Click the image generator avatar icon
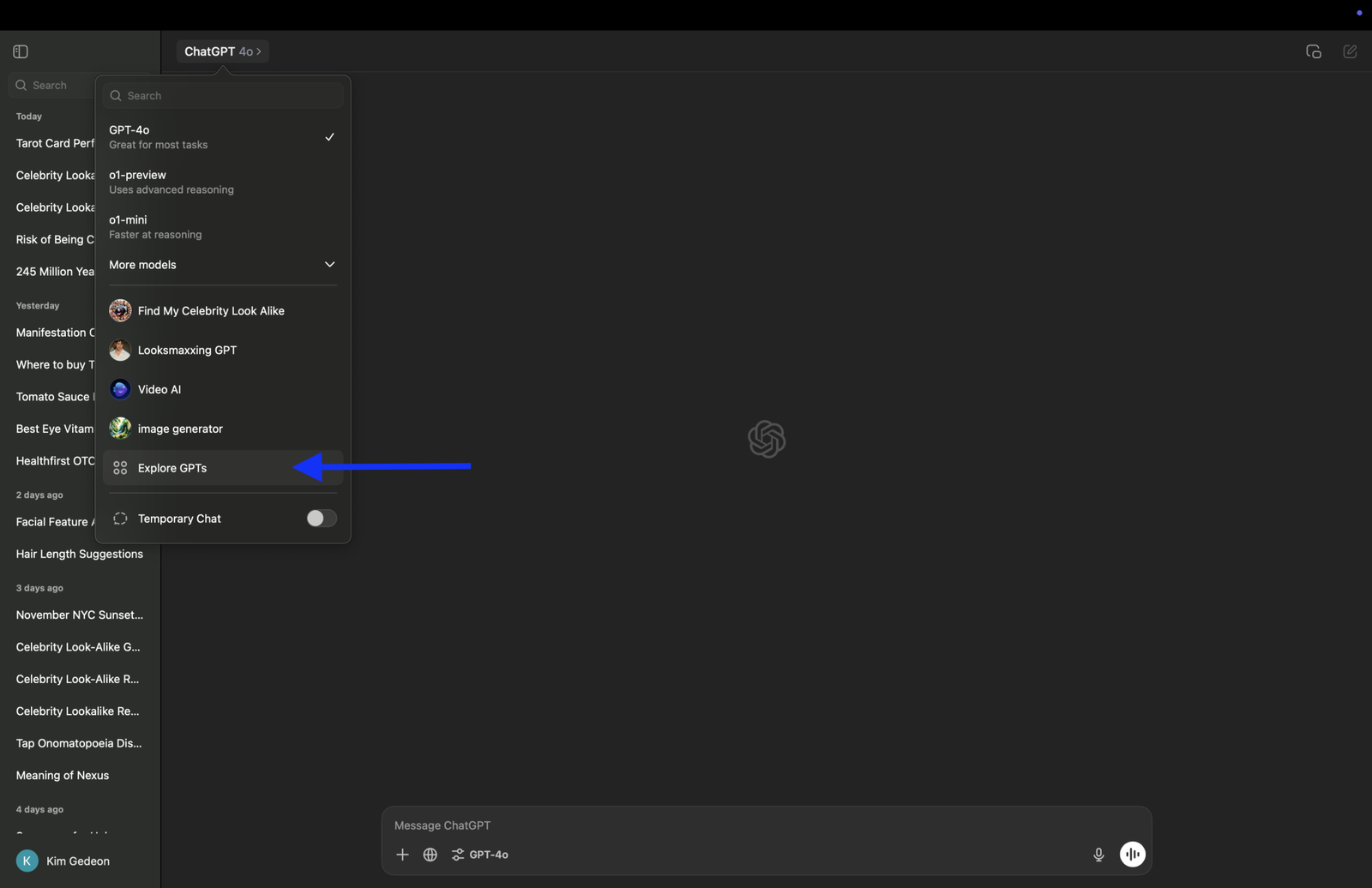The width and height of the screenshot is (1372, 888). coord(120,429)
